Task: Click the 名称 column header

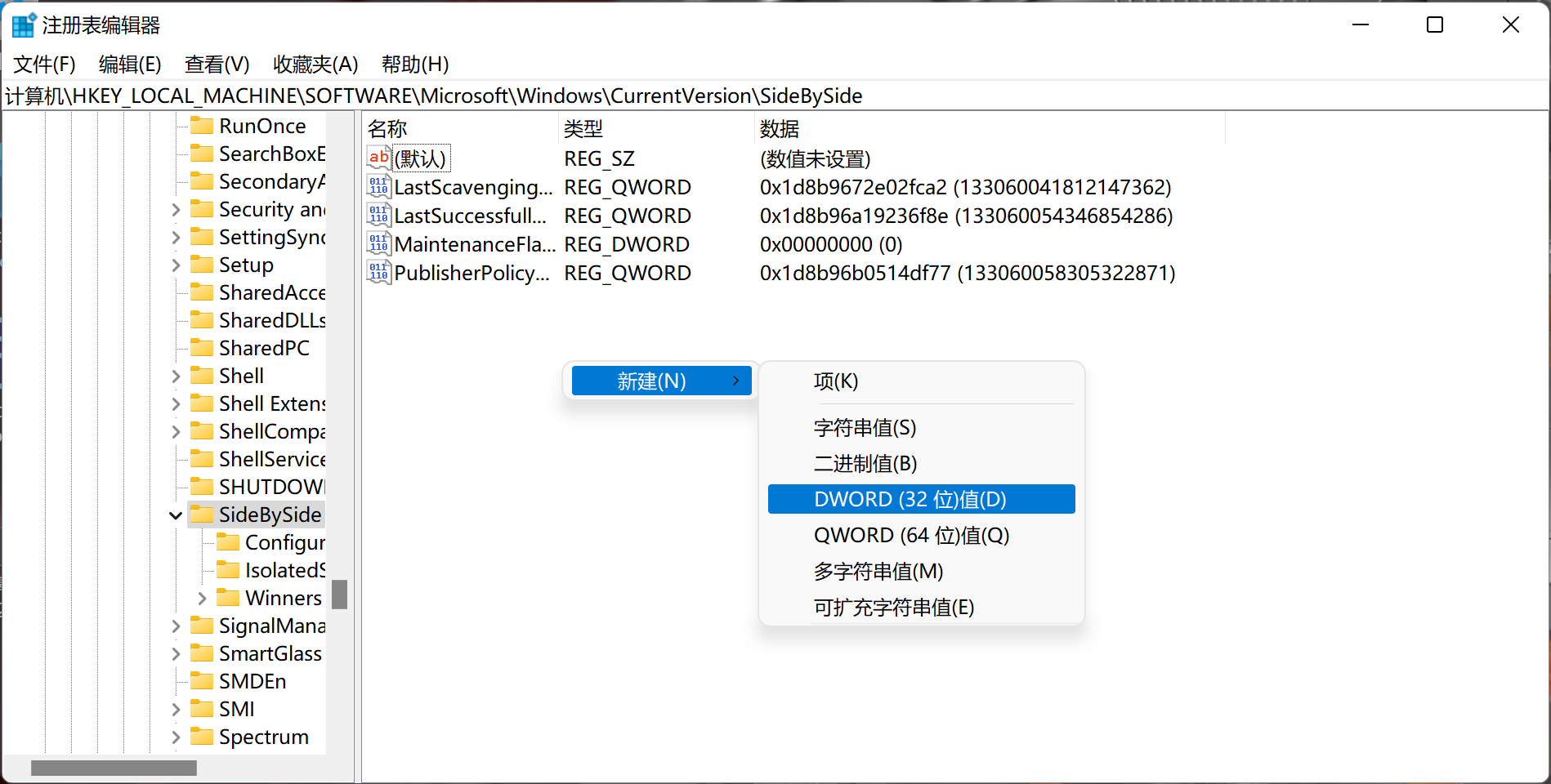Action: click(x=460, y=128)
